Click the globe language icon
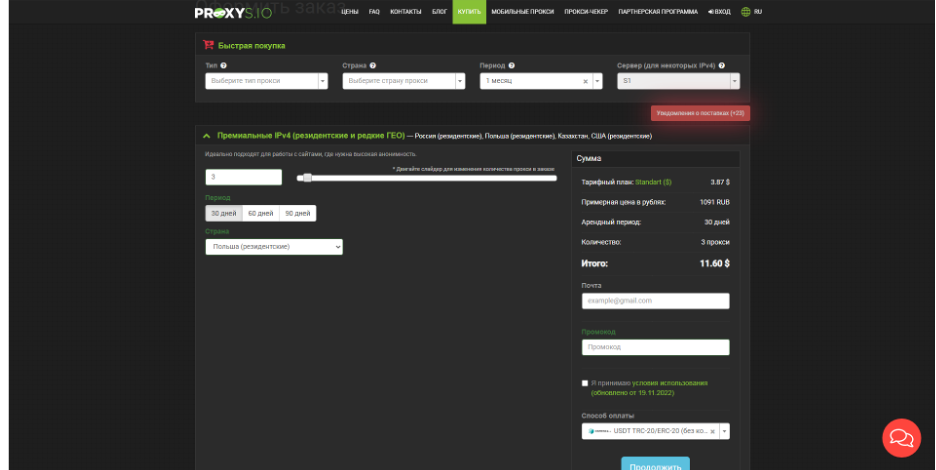The height and width of the screenshot is (470, 936). point(746,11)
